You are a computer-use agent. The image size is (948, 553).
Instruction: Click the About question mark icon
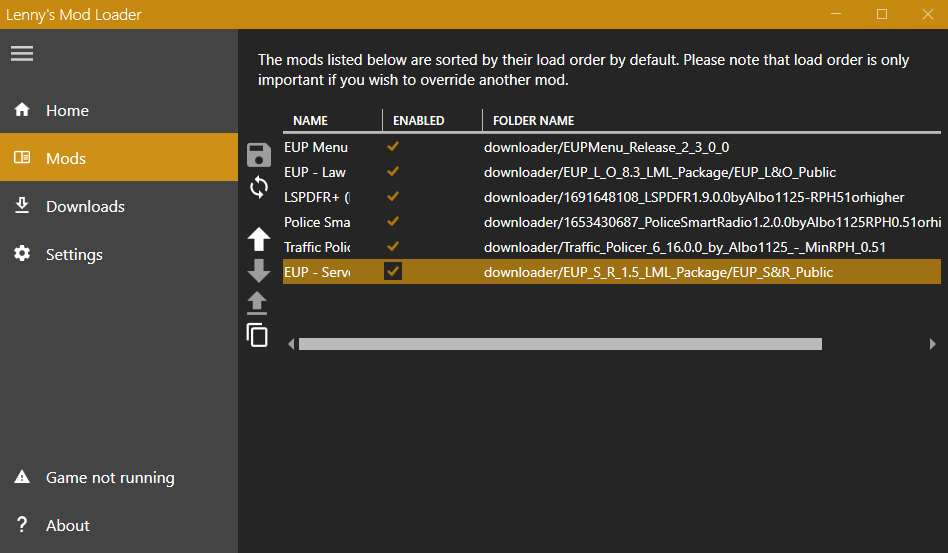22,525
